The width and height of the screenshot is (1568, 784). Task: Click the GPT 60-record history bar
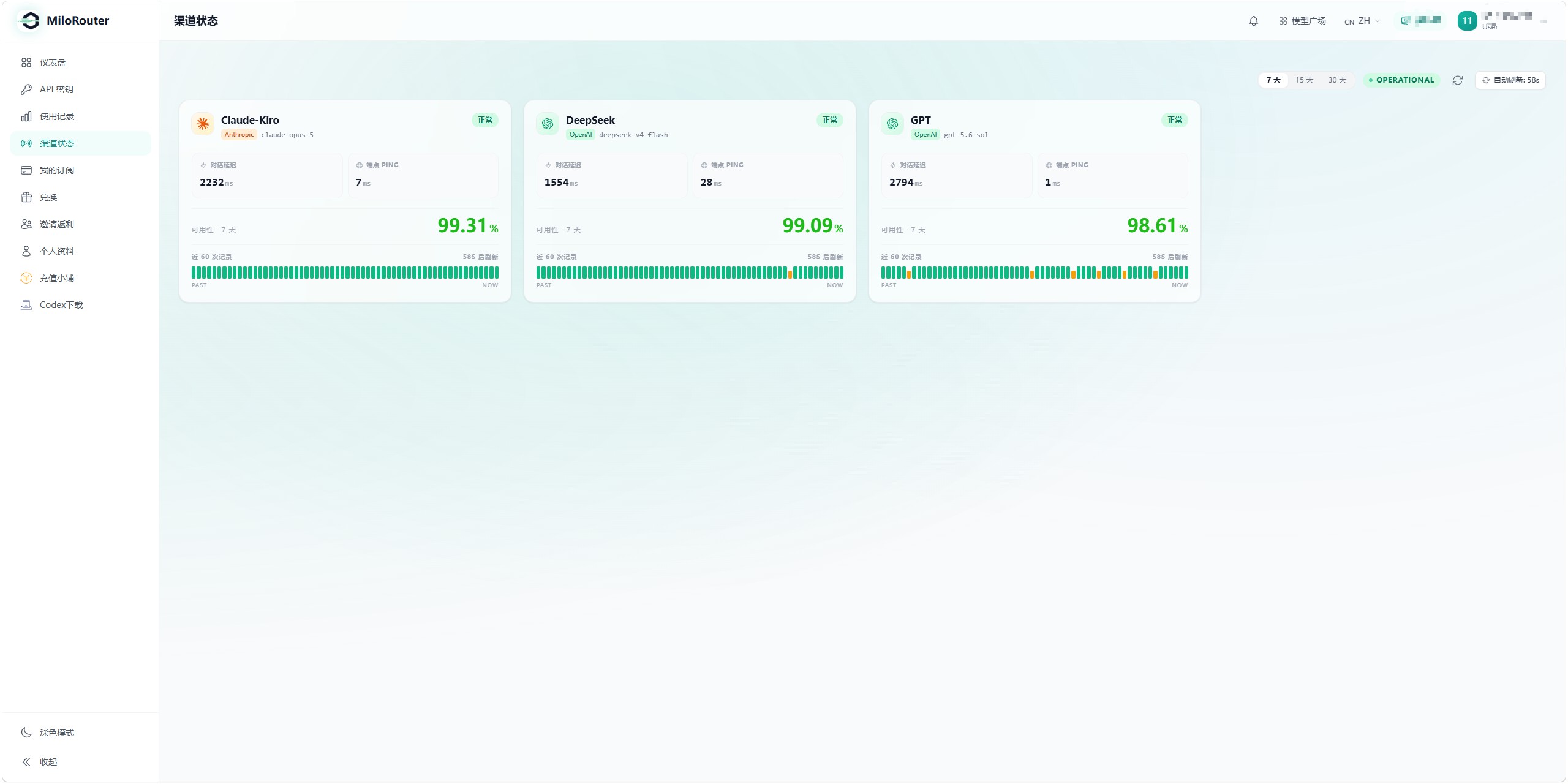click(1035, 273)
